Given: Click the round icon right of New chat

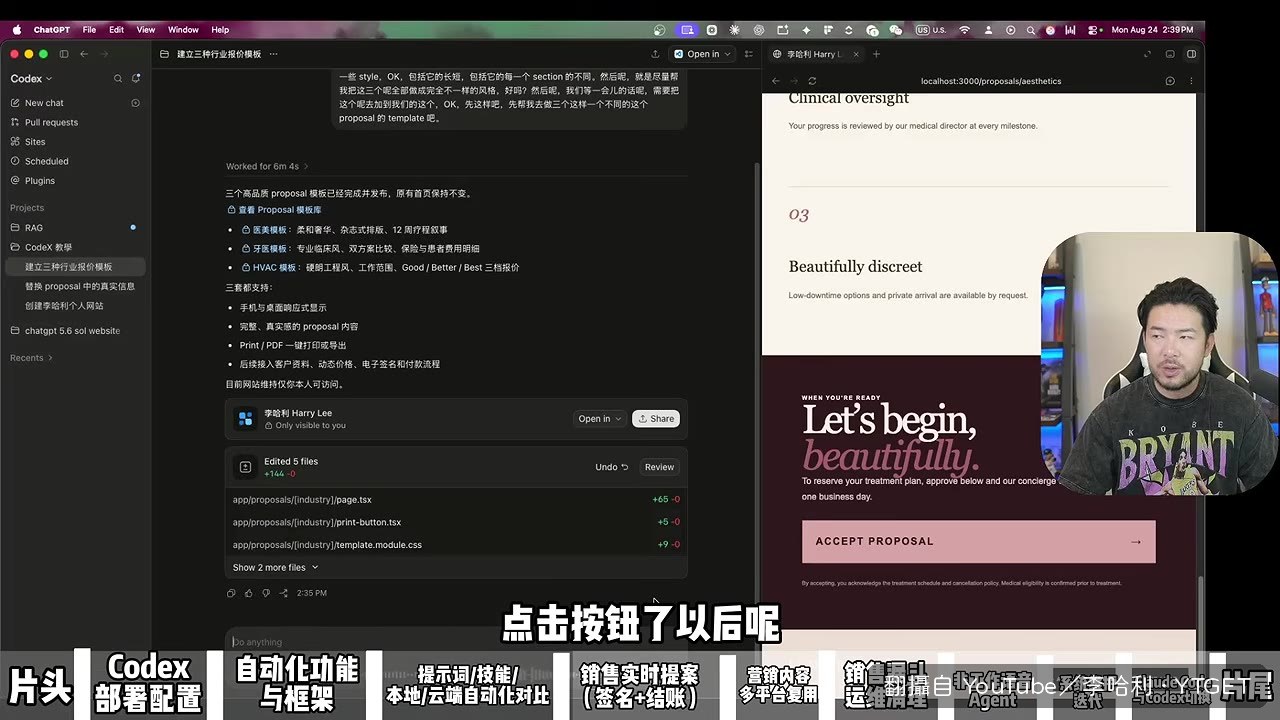Looking at the screenshot, I should [x=136, y=103].
